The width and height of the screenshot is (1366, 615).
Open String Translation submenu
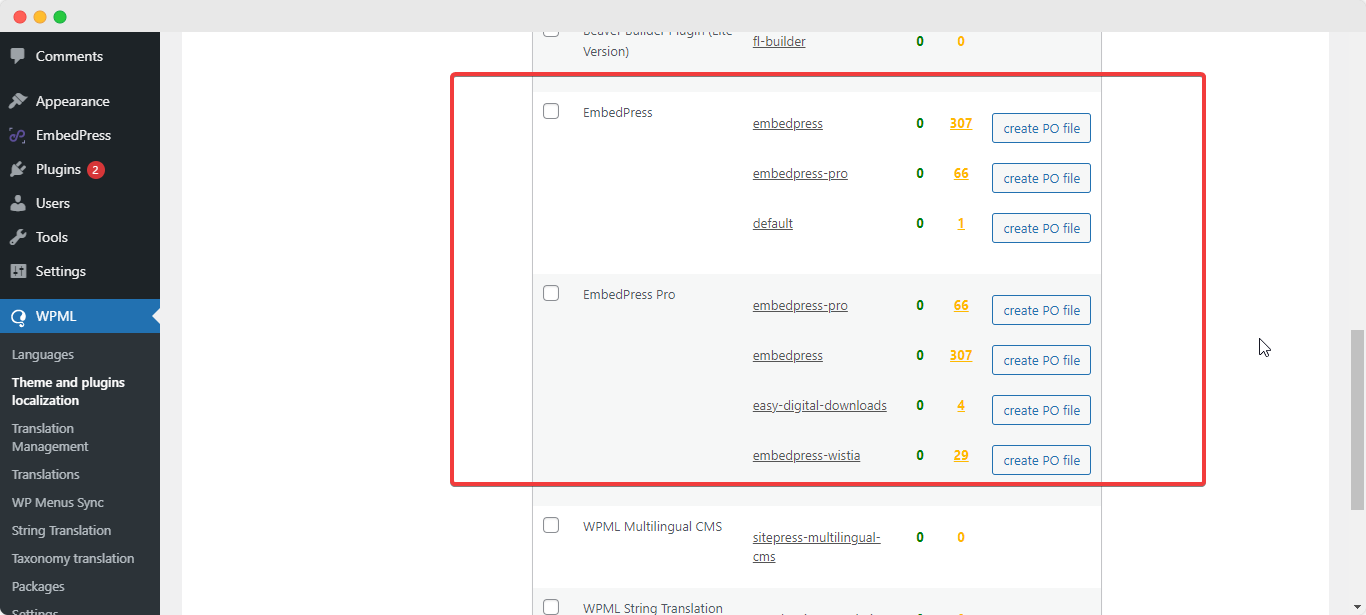click(62, 531)
